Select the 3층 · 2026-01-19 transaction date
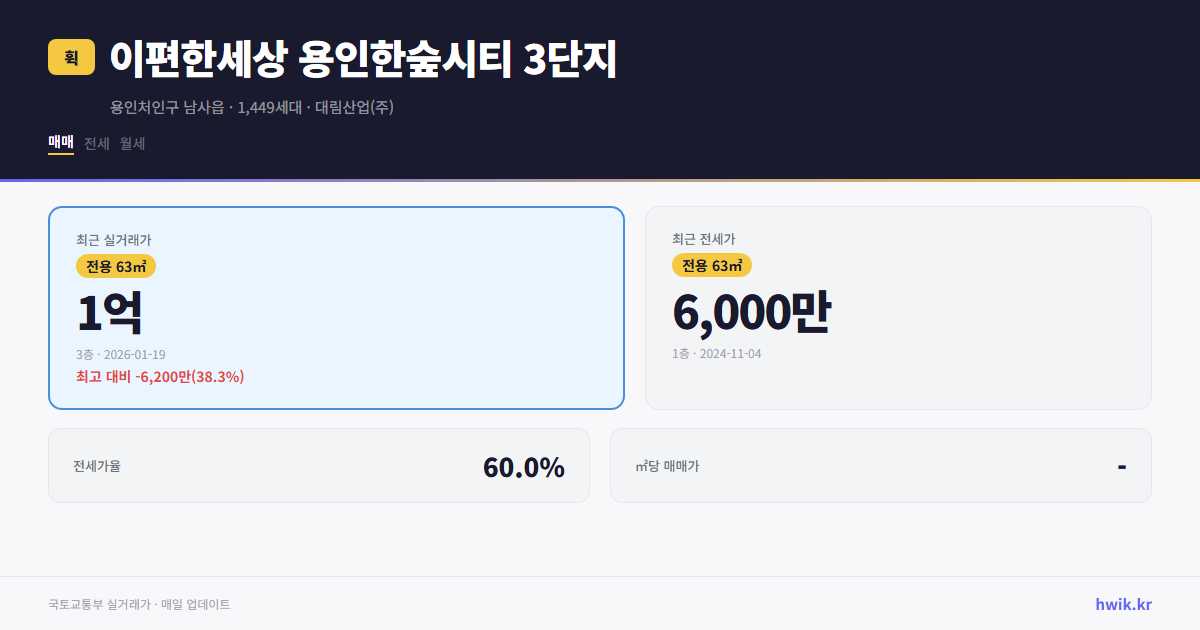 click(120, 353)
